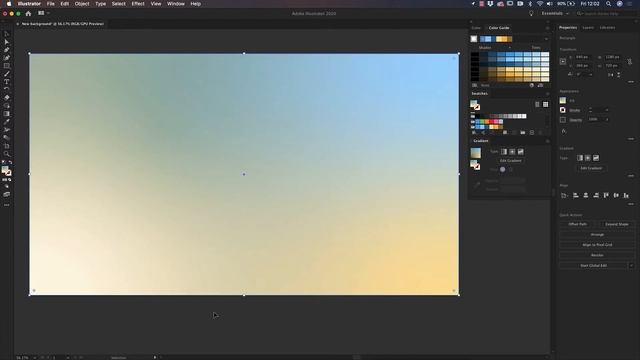
Task: Open the Stroke weight dropdown in Properties
Action: click(x=607, y=110)
